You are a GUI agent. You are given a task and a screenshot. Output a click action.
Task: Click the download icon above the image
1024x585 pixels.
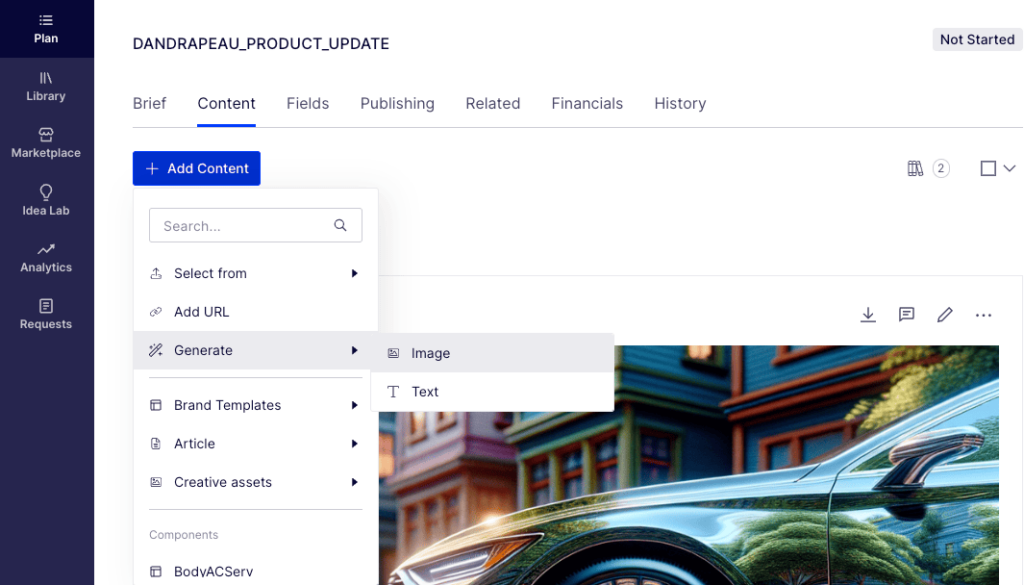tap(868, 315)
